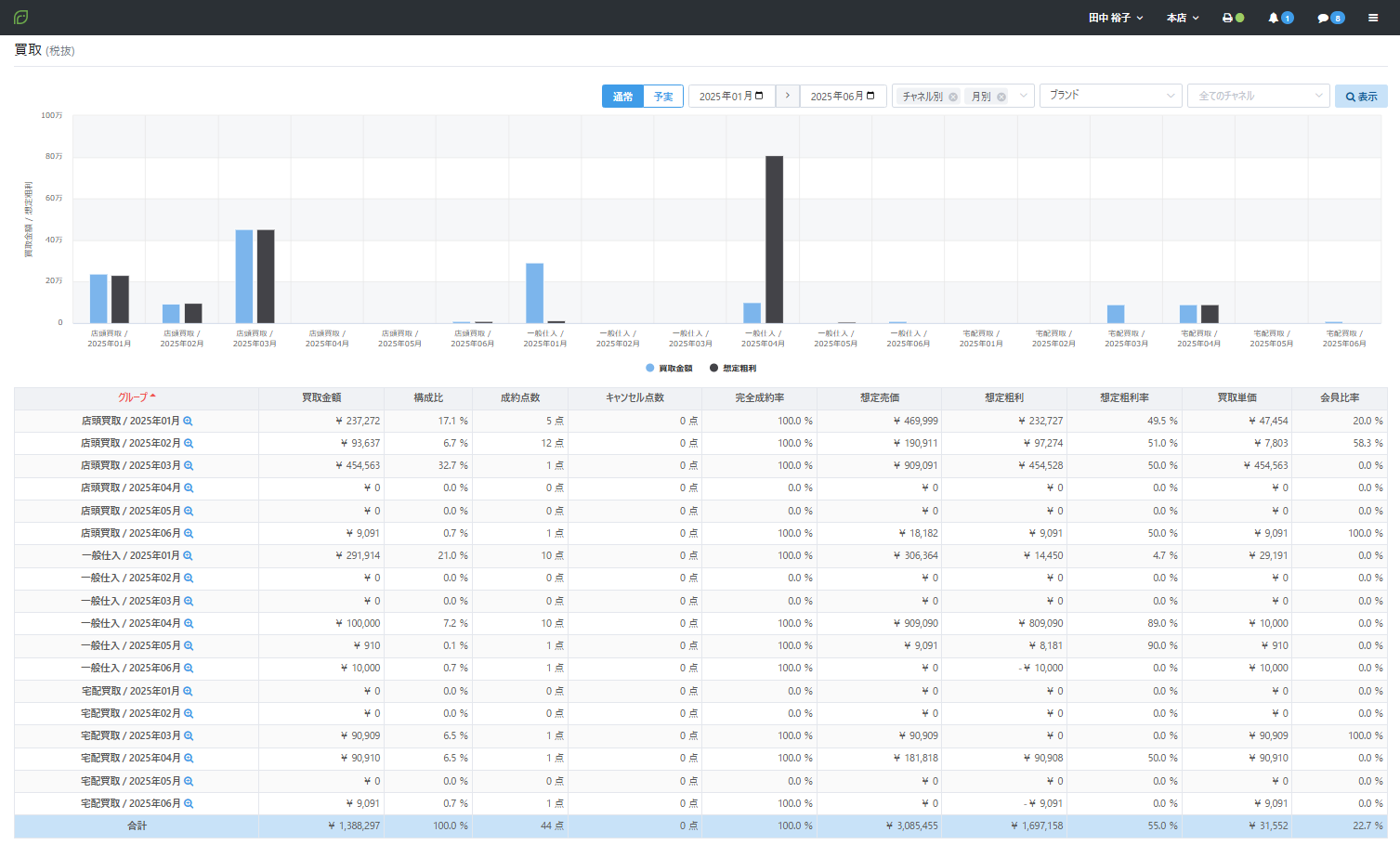Click magnifier icon beside 店頭買取 / 2025年01月
Image resolution: width=1400 pixels, height=845 pixels.
tap(189, 421)
